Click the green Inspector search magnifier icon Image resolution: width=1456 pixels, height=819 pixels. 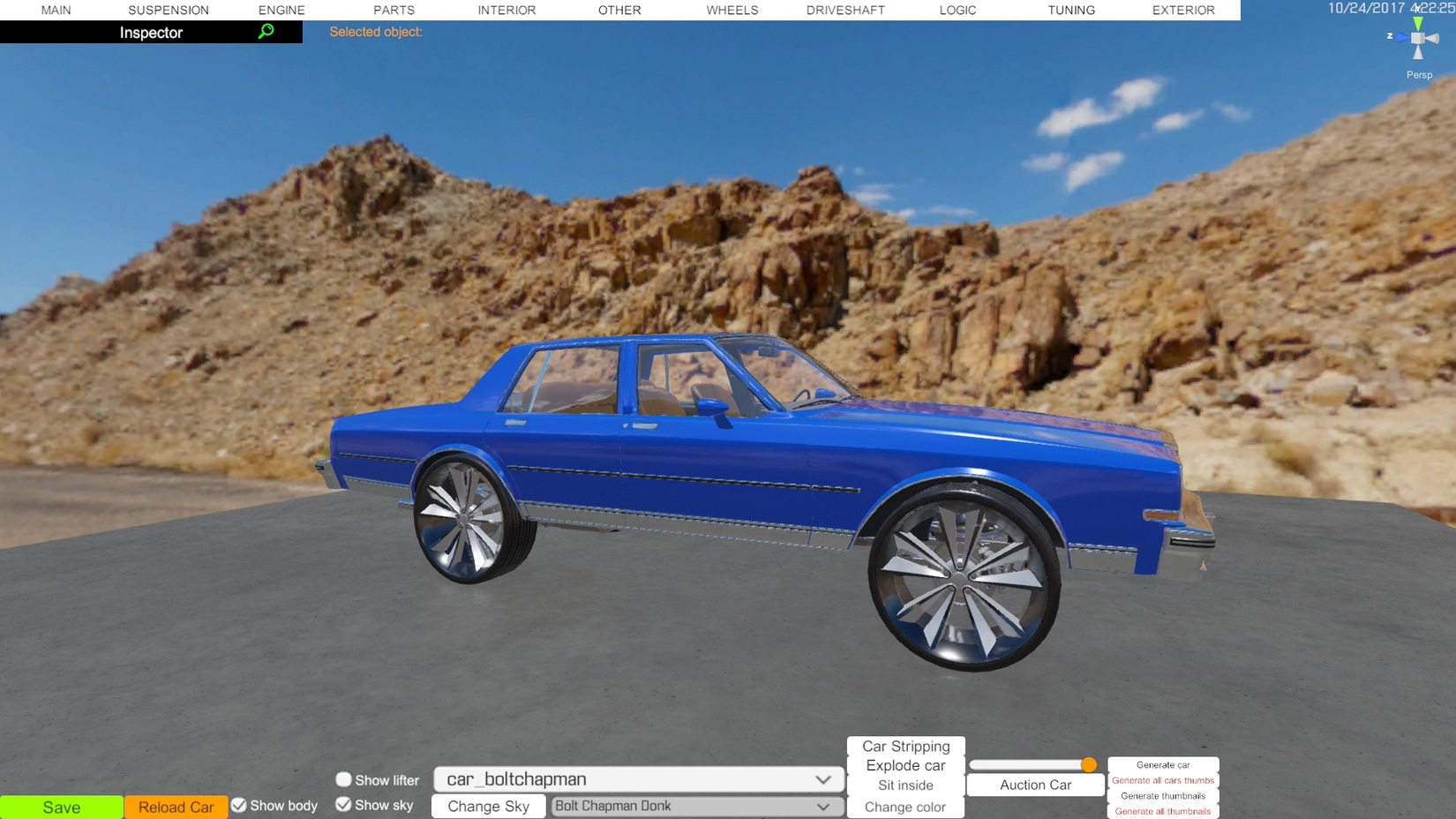[266, 32]
